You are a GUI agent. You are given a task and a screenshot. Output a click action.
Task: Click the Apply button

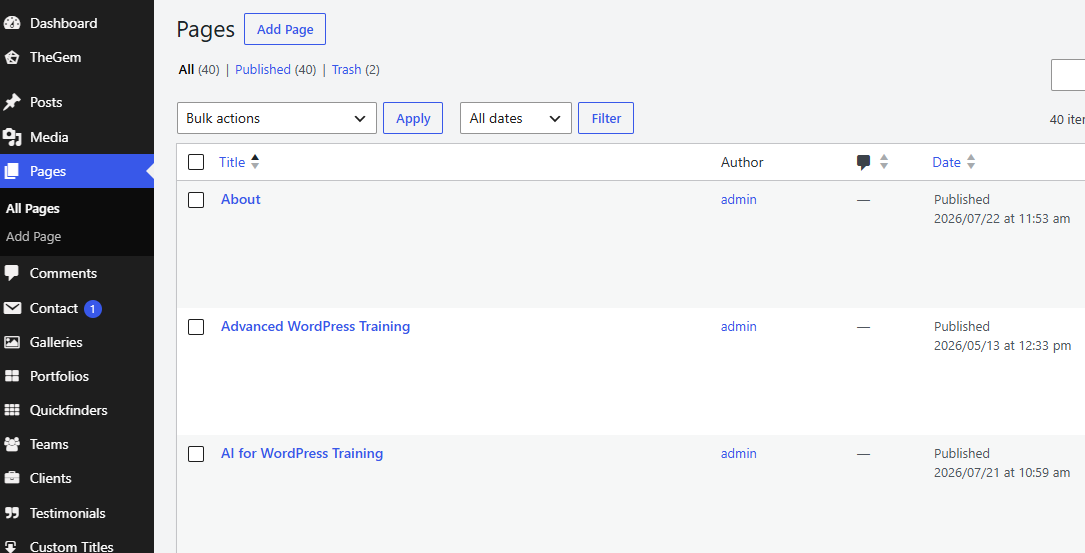tap(413, 118)
